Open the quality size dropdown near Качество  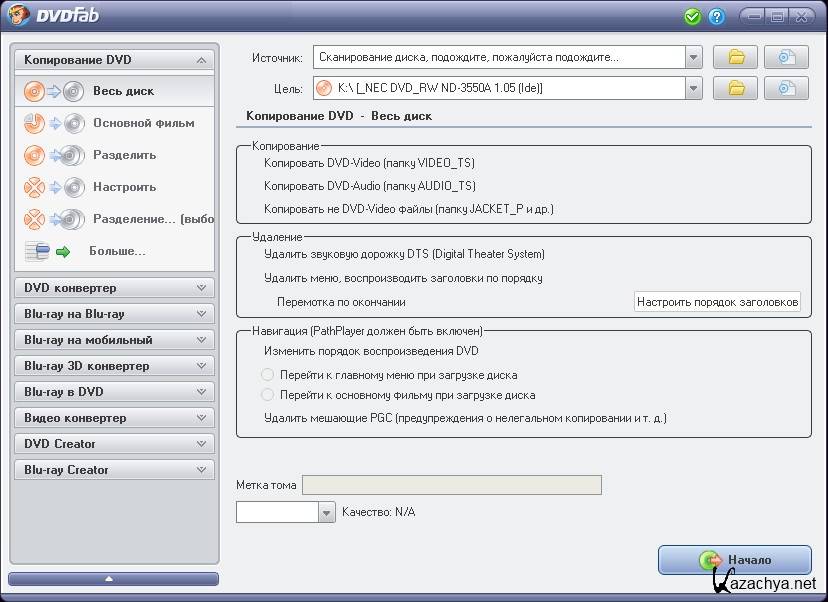[326, 512]
